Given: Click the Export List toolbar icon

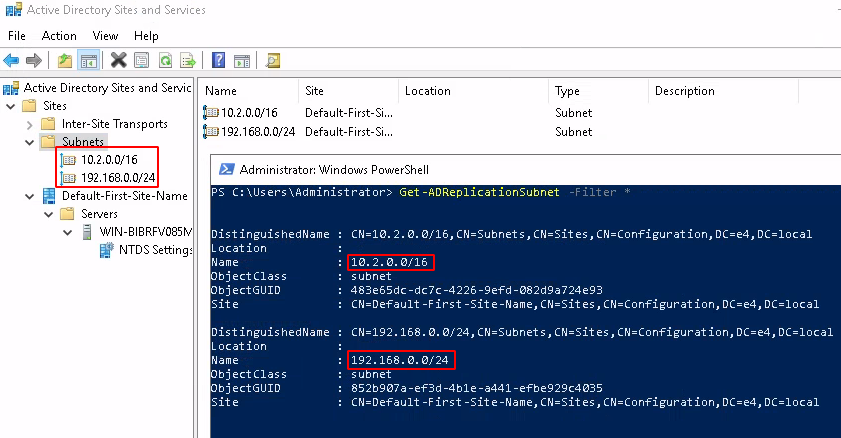Looking at the screenshot, I should (x=188, y=61).
